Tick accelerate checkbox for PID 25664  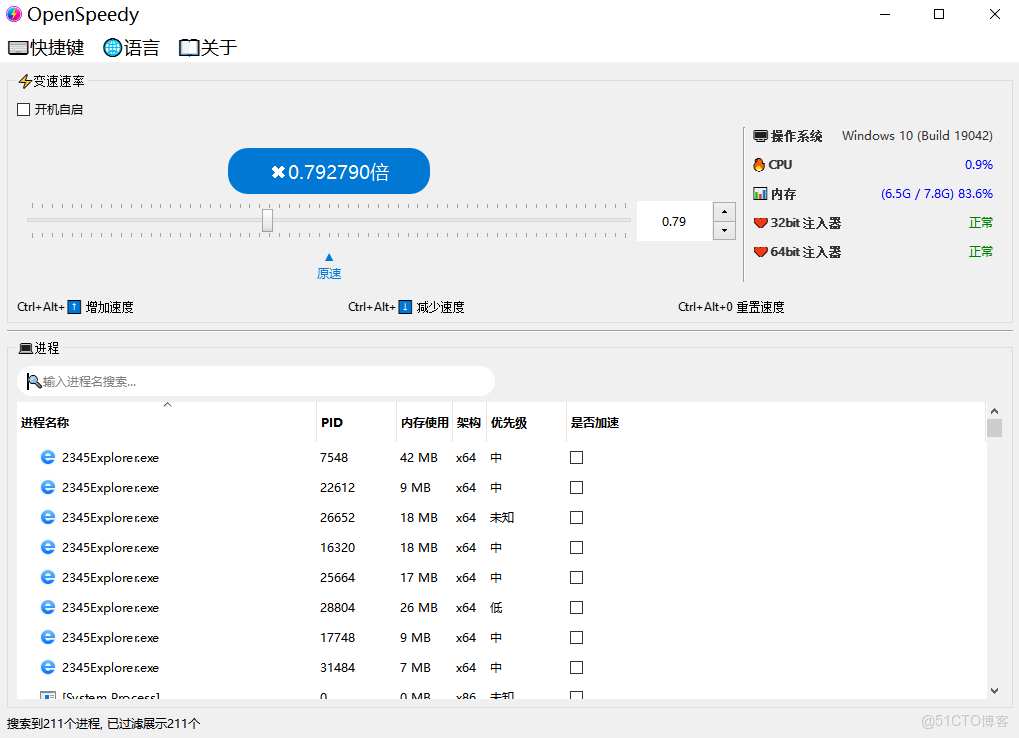[576, 578]
